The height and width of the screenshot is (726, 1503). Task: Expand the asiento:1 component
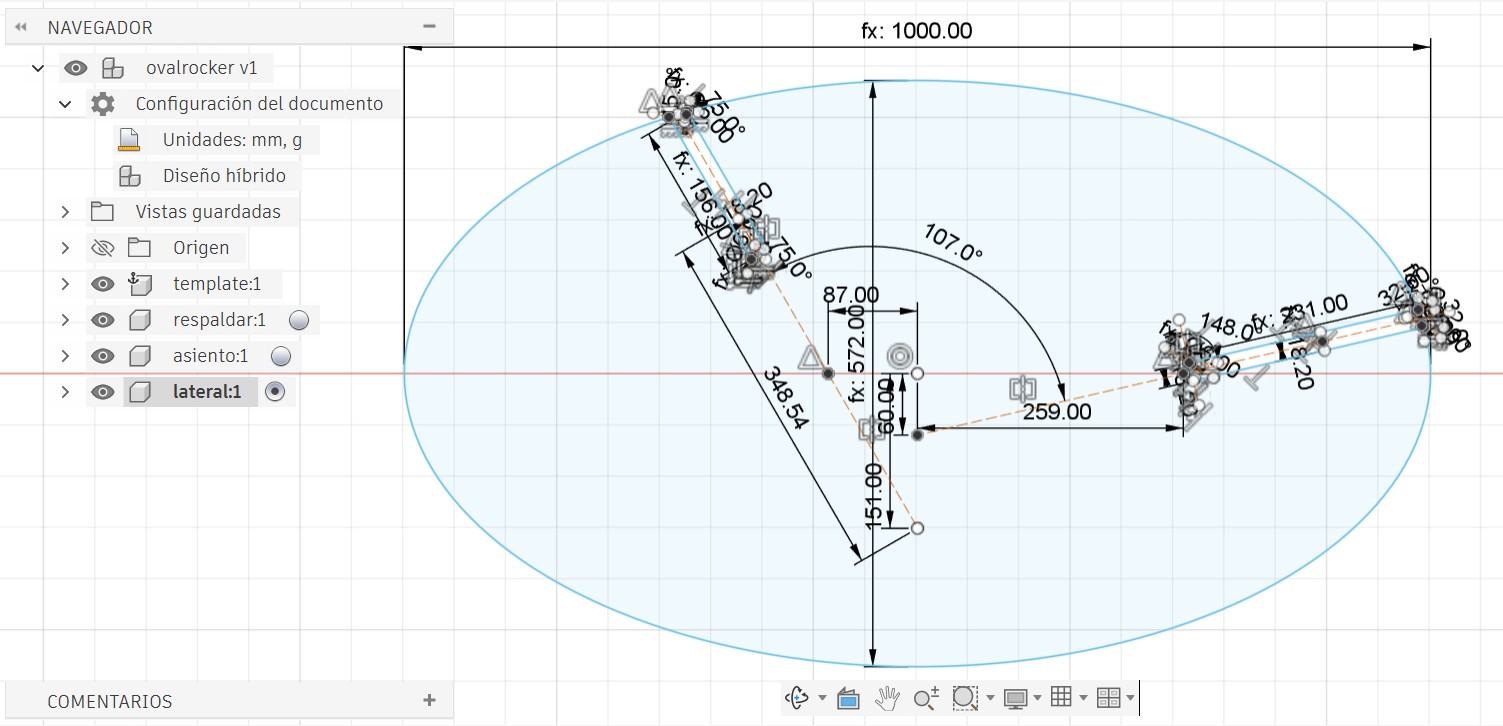(x=65, y=356)
